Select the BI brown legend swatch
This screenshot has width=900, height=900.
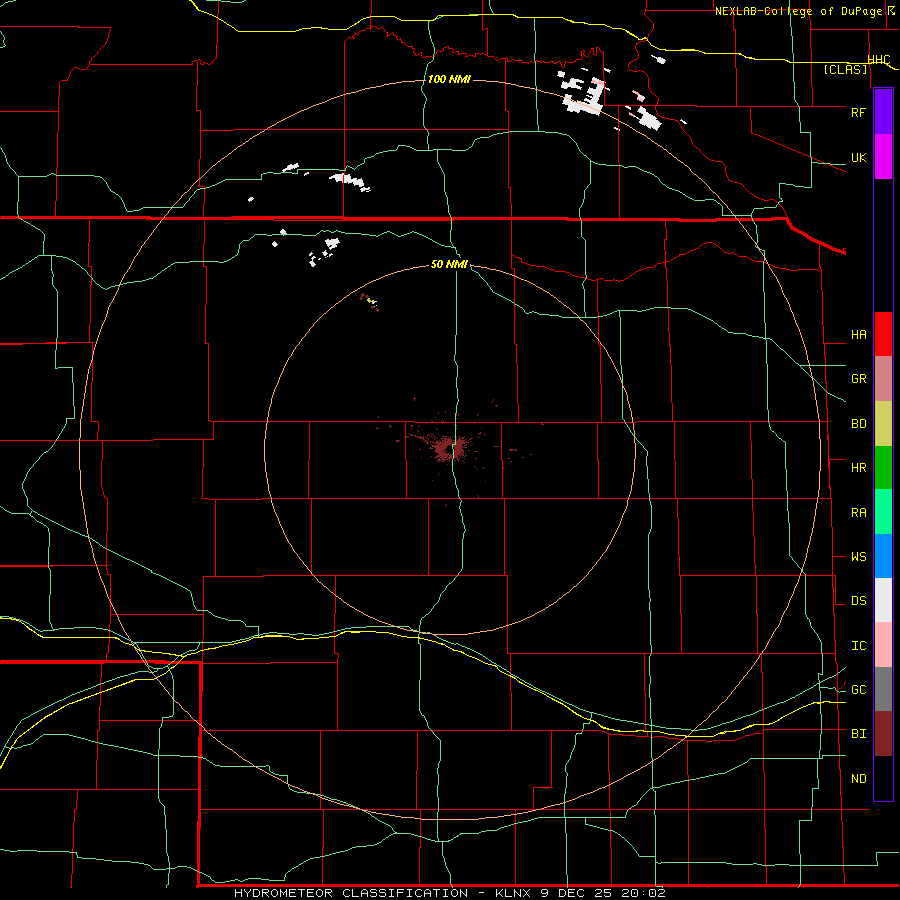883,734
